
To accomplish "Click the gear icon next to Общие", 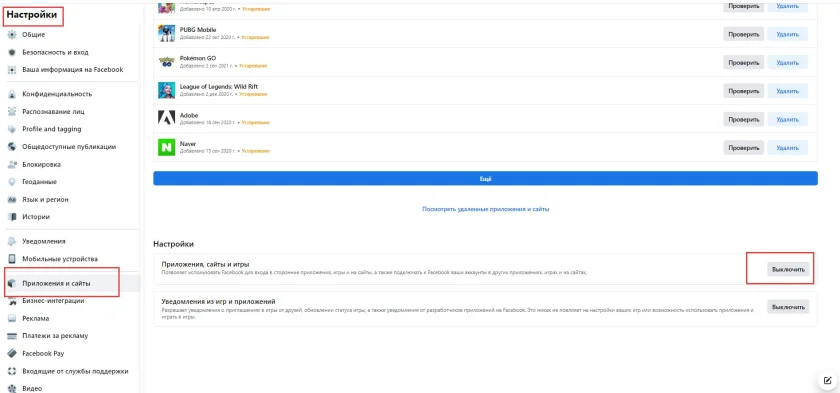I will pos(12,35).
